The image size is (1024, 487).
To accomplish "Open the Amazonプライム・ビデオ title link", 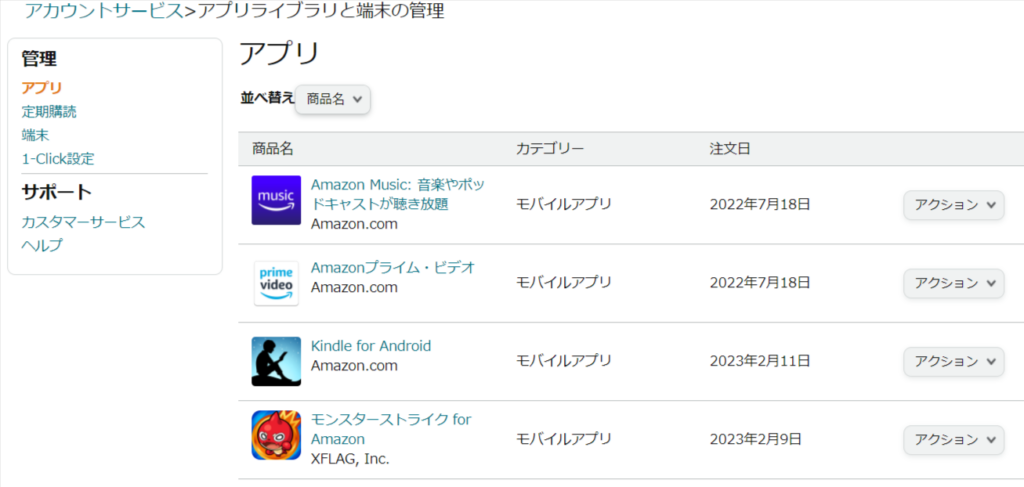I will 393,268.
